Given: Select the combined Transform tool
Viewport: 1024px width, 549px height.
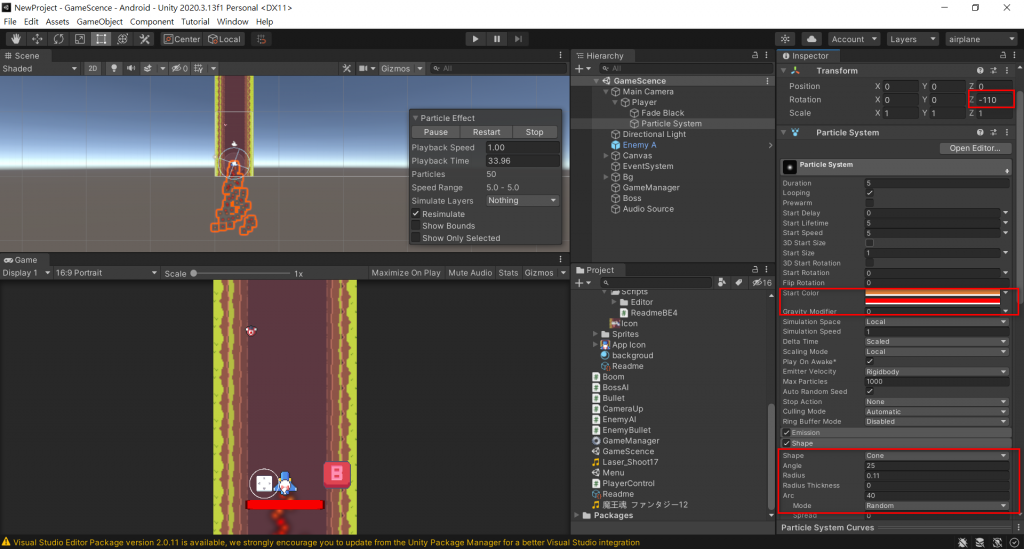Looking at the screenshot, I should coord(122,39).
